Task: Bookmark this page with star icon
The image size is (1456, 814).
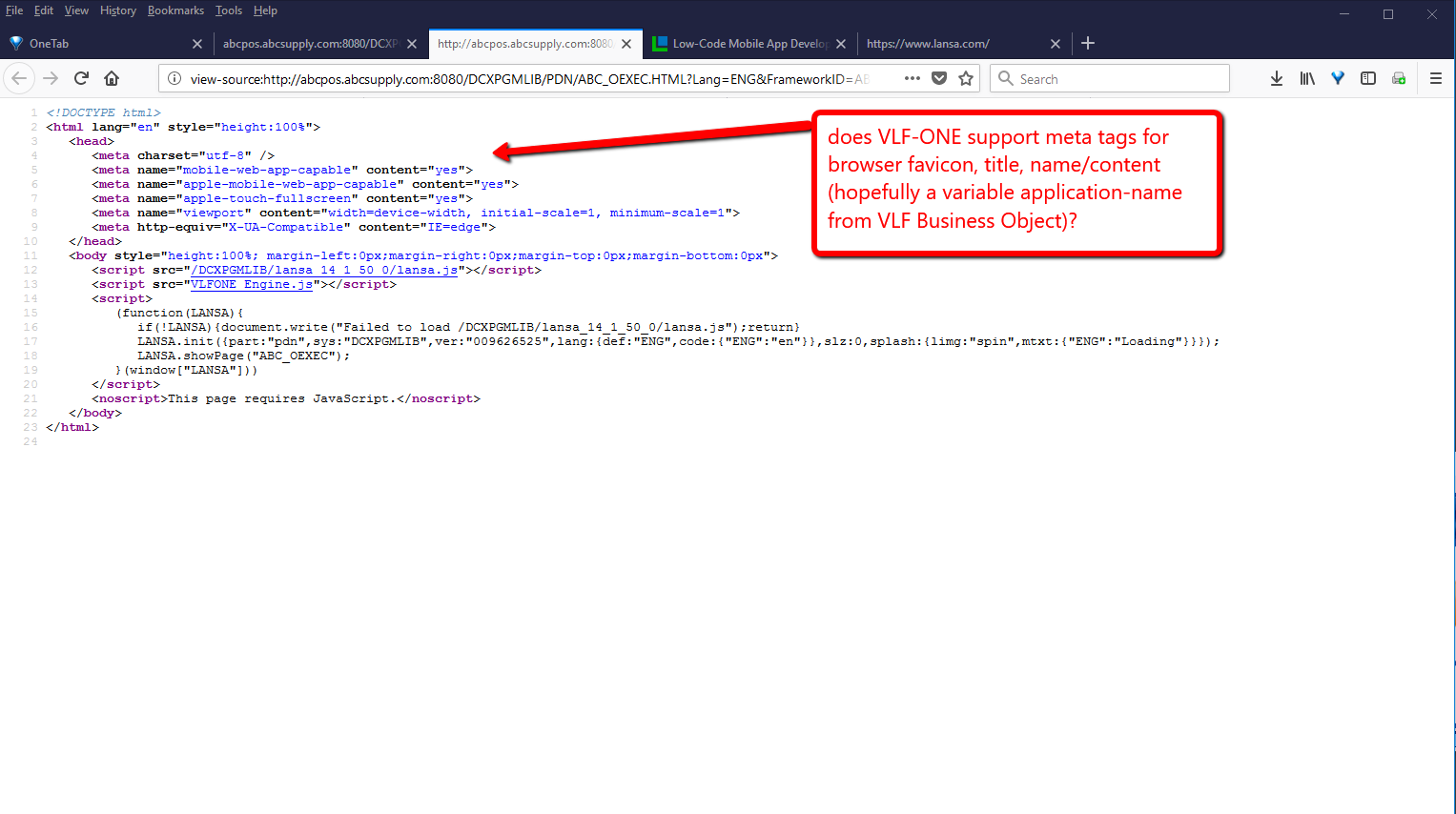Action: [966, 78]
